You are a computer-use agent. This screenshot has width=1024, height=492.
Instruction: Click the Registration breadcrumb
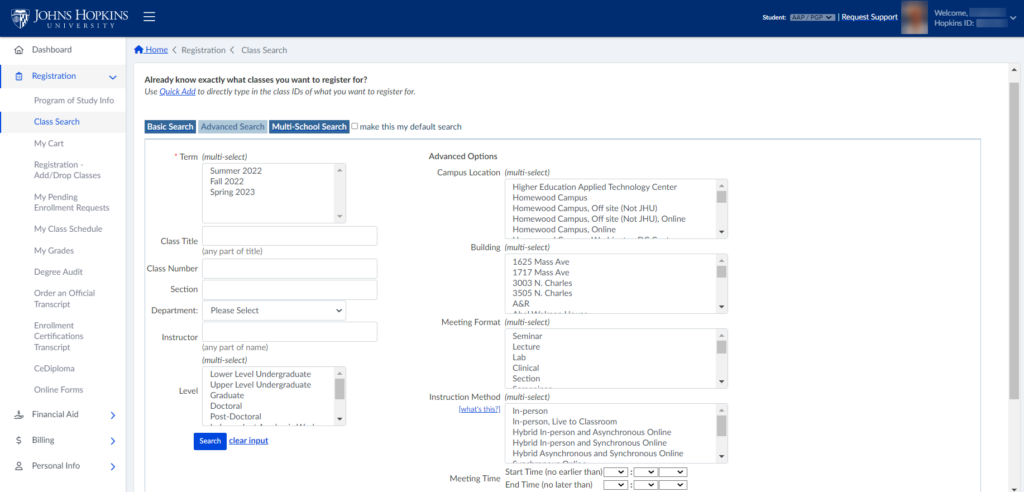[203, 50]
